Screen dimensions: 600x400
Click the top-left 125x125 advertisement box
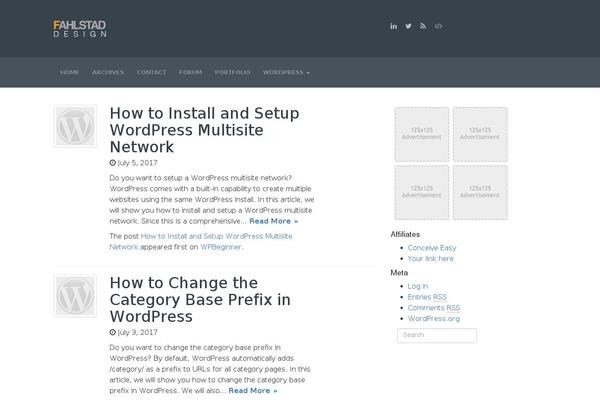tap(422, 134)
